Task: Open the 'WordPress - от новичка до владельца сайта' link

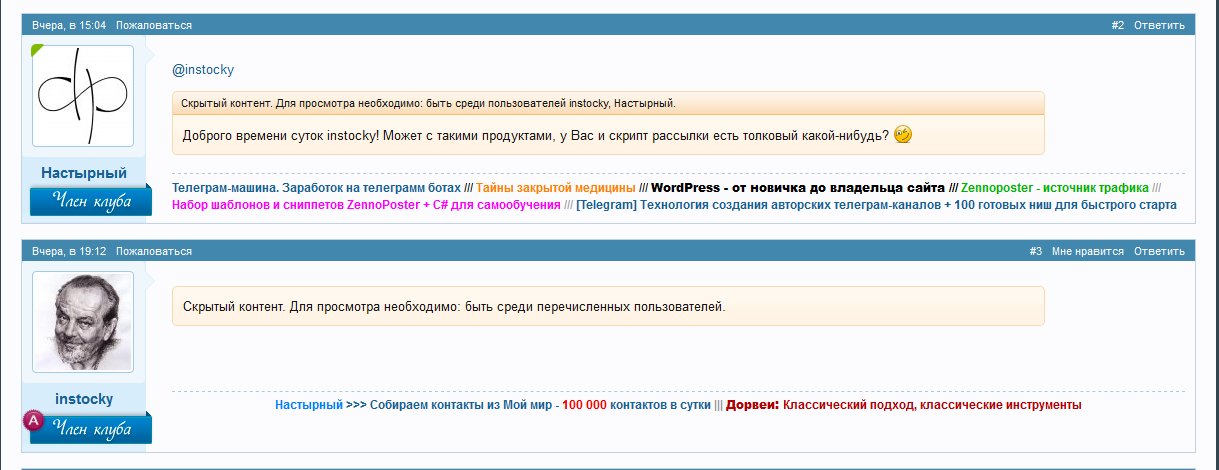Action: pos(798,187)
